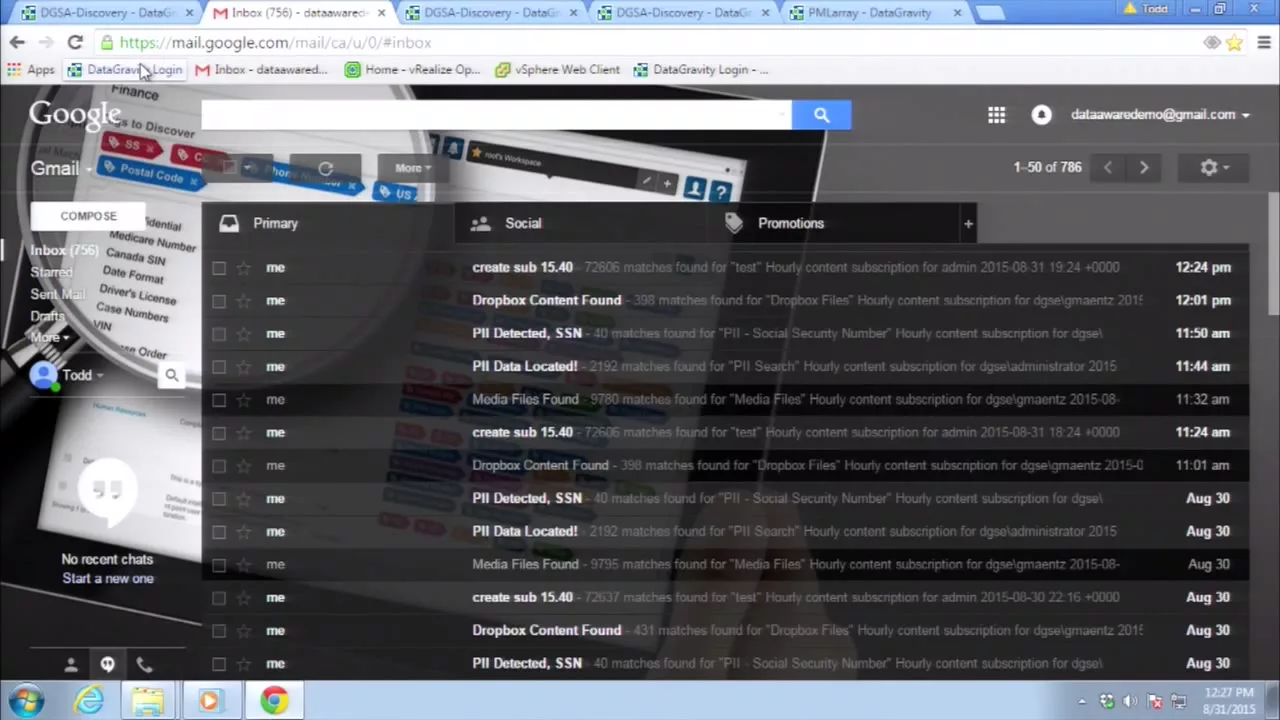Open Inbox (756) folder
The width and height of the screenshot is (1280, 720).
pyautogui.click(x=64, y=251)
